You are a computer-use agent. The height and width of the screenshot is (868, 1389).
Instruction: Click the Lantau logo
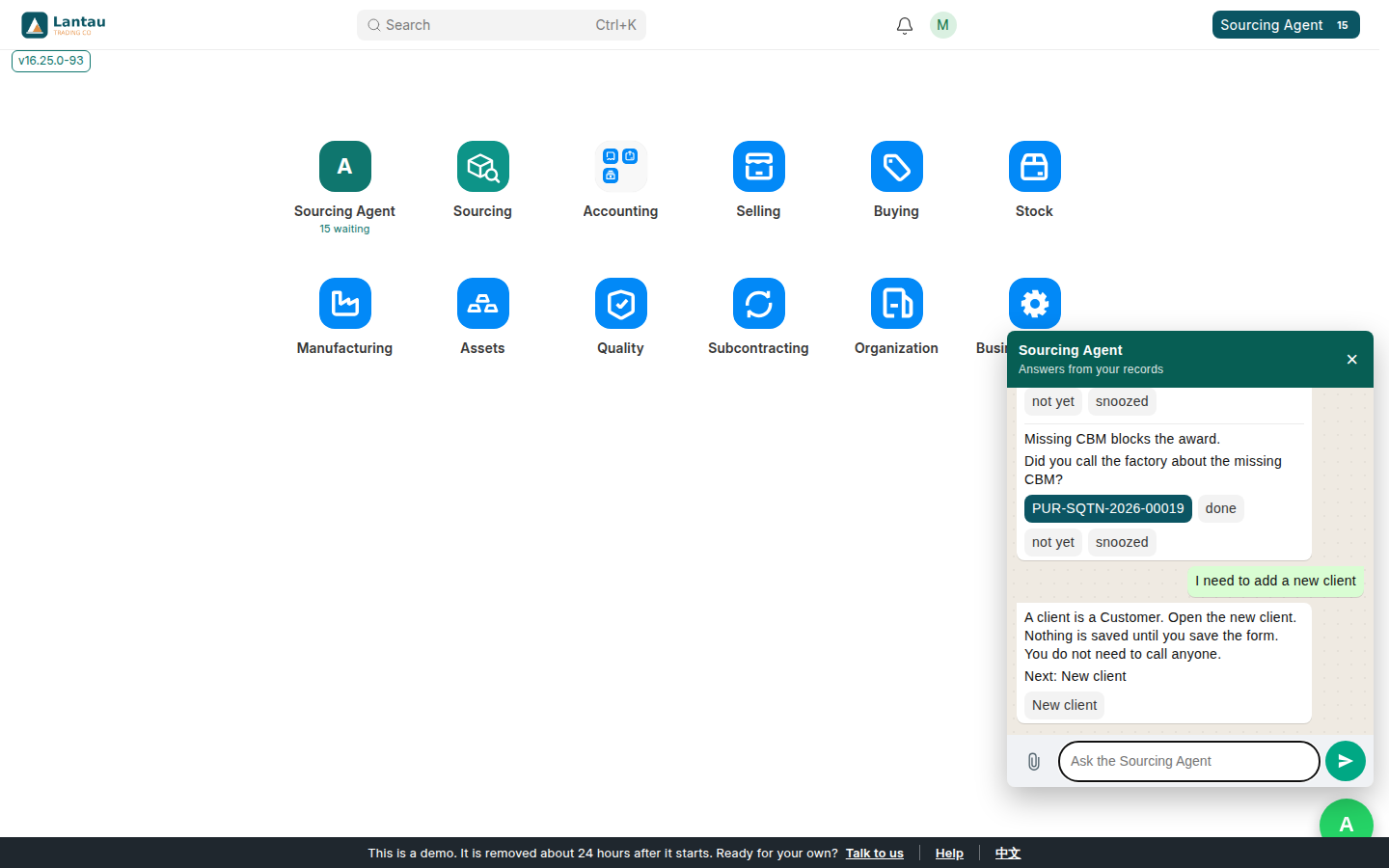pyautogui.click(x=64, y=25)
